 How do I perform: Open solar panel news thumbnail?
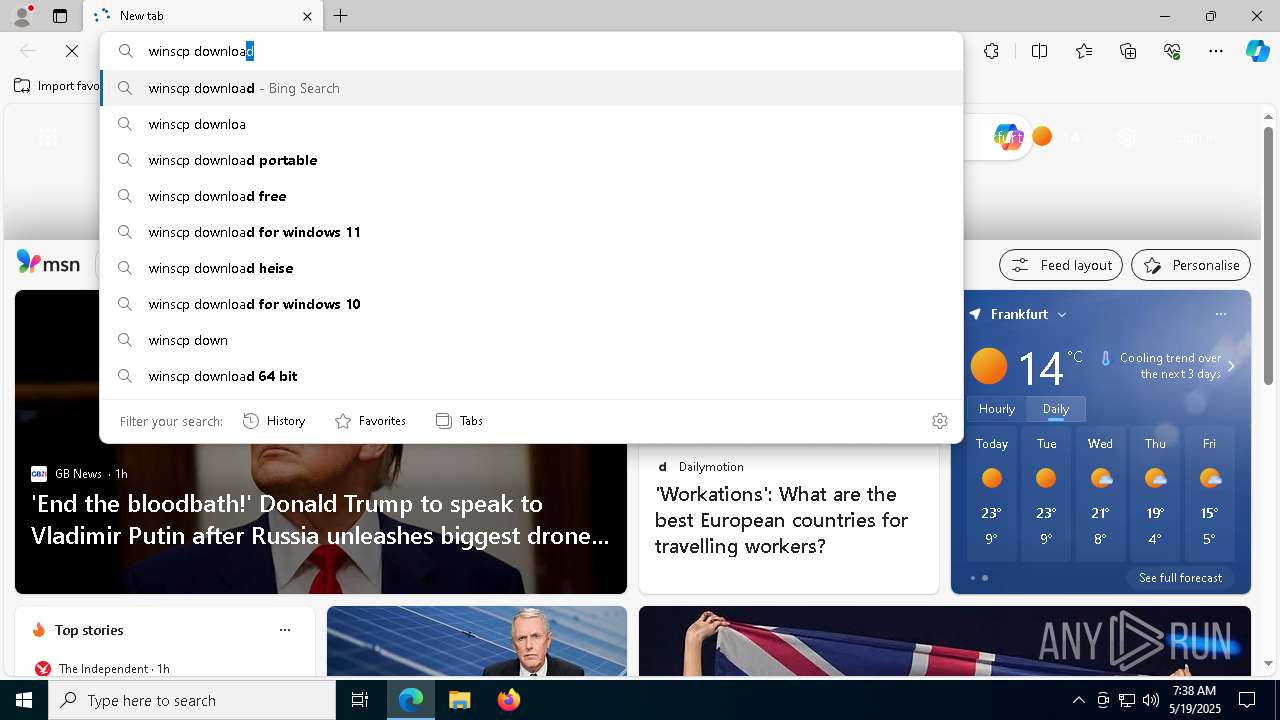(477, 641)
